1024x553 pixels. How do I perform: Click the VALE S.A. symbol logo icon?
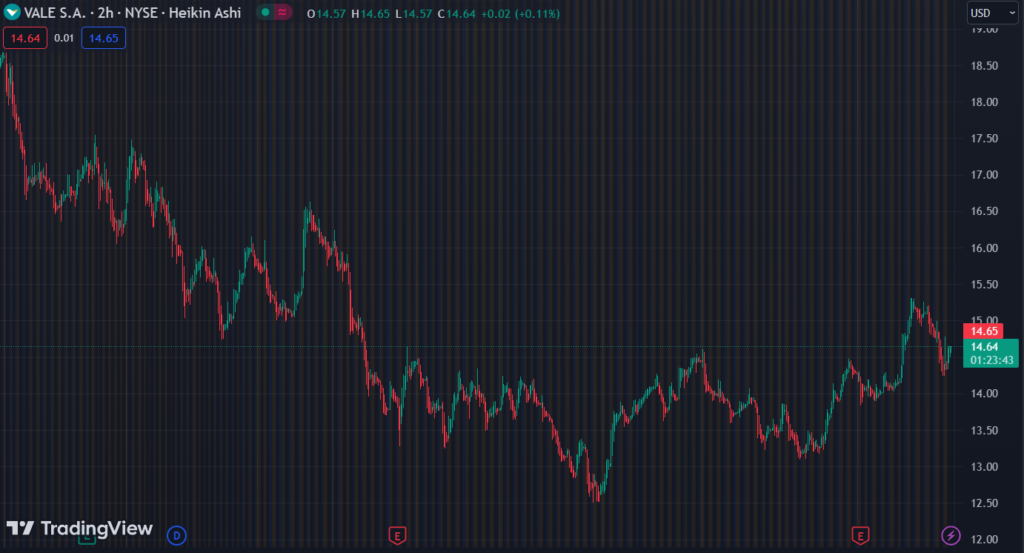pos(12,12)
